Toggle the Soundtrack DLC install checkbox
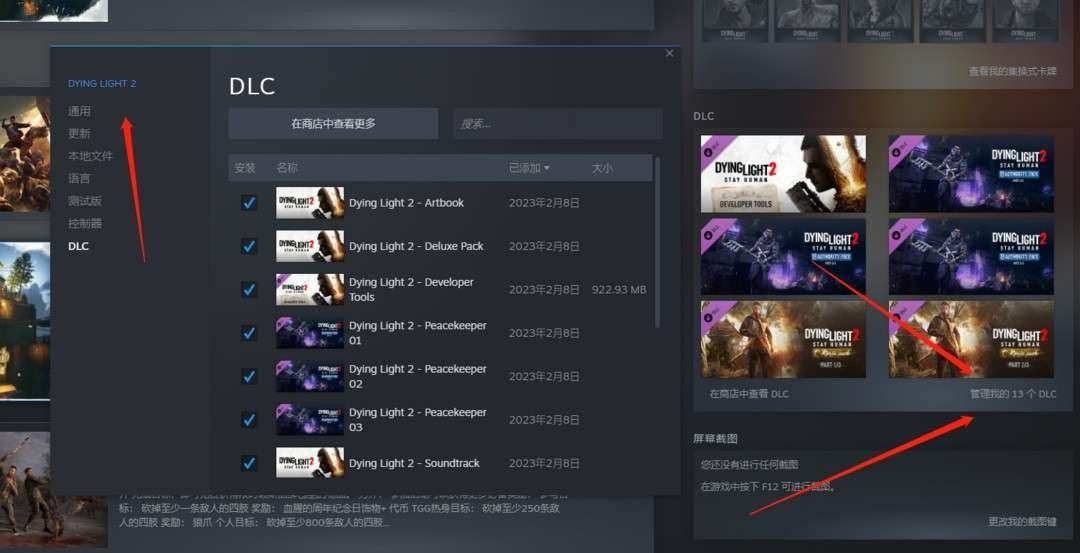The image size is (1080, 553). [x=249, y=463]
